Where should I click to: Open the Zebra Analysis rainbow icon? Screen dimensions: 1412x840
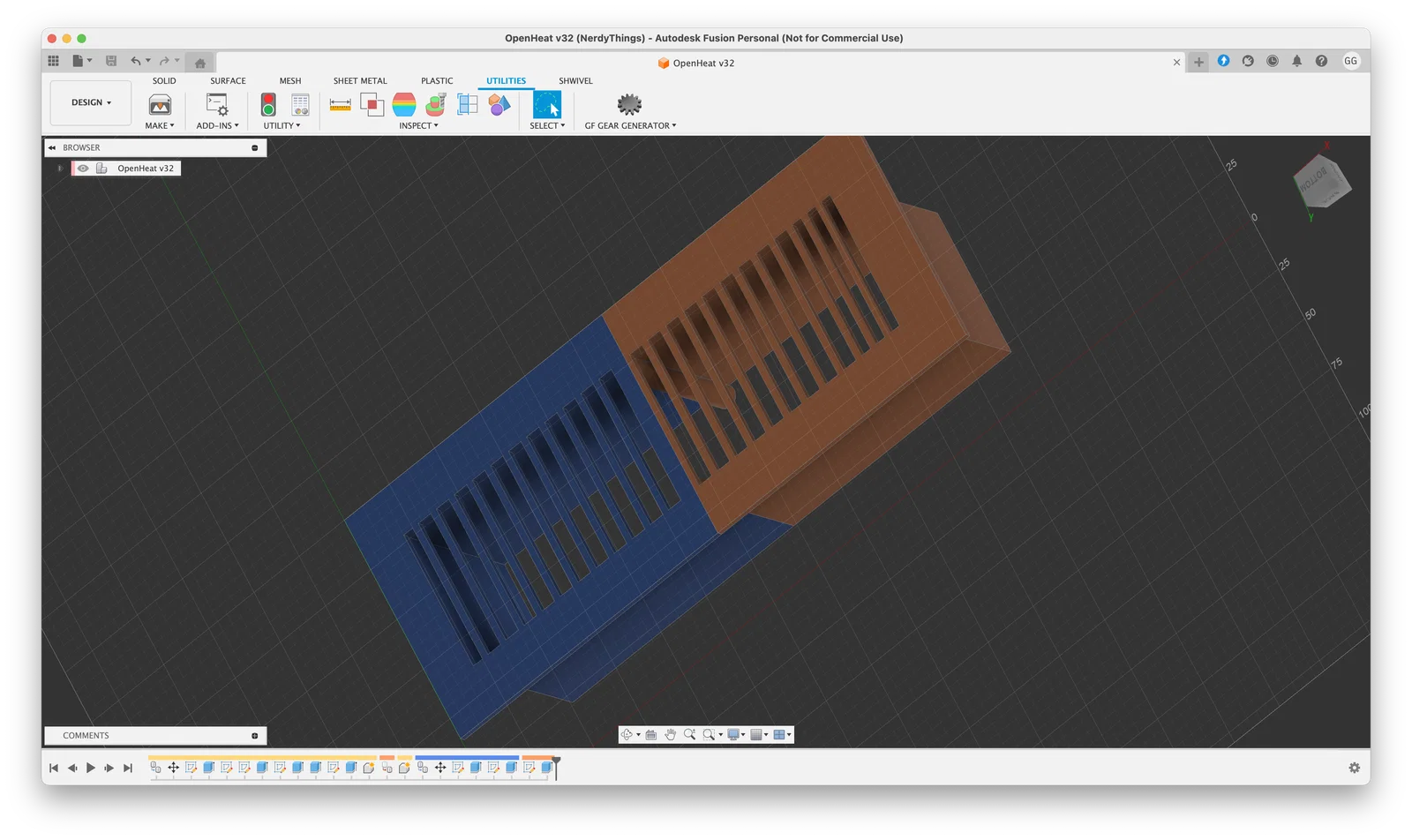403,105
